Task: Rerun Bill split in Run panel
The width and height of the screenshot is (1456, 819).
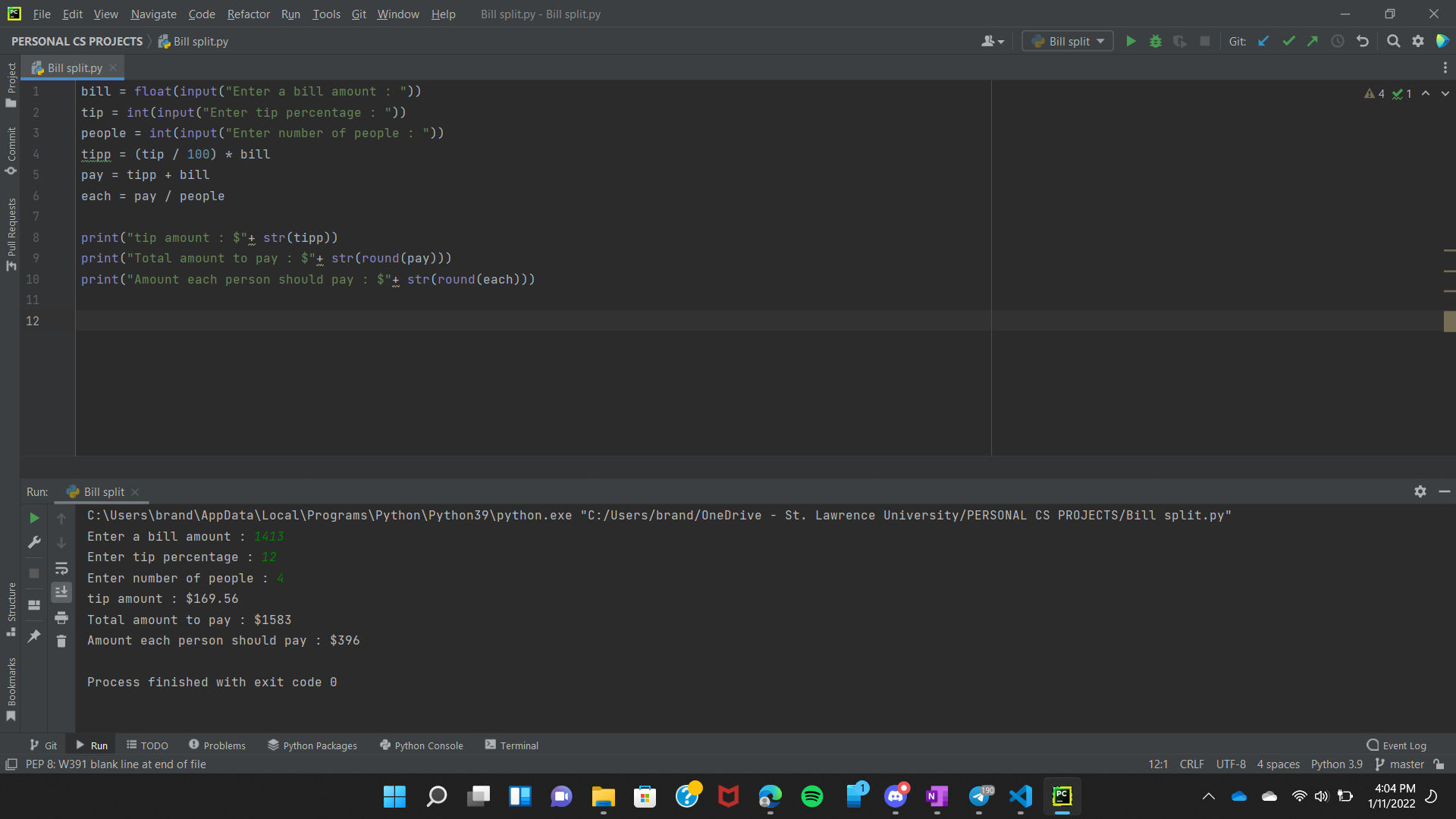Action: [x=34, y=518]
